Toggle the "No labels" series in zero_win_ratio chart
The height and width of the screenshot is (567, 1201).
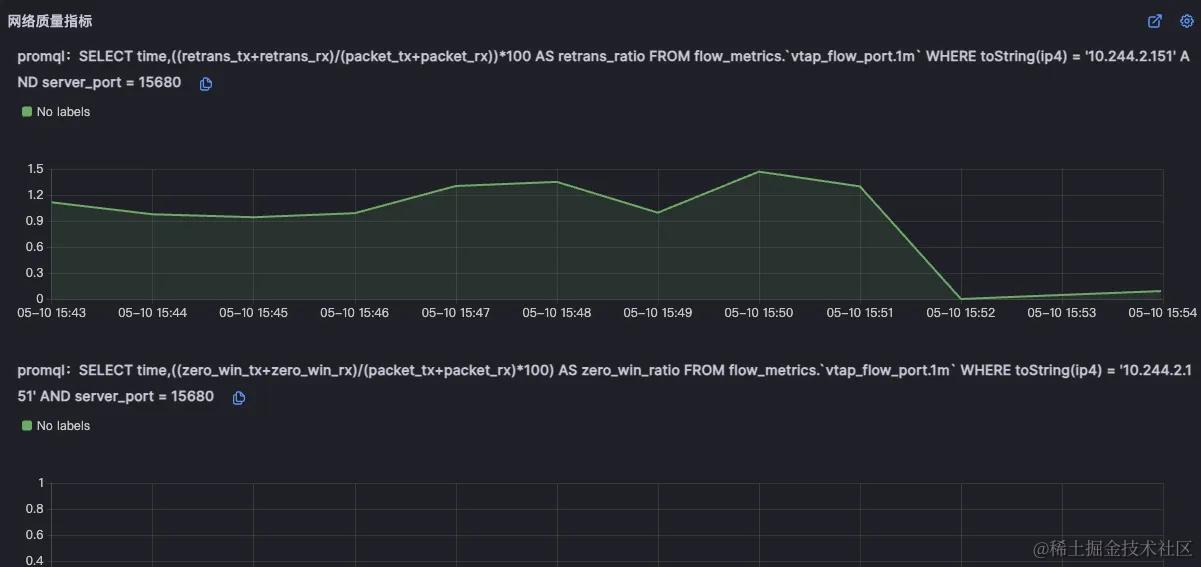coord(63,426)
